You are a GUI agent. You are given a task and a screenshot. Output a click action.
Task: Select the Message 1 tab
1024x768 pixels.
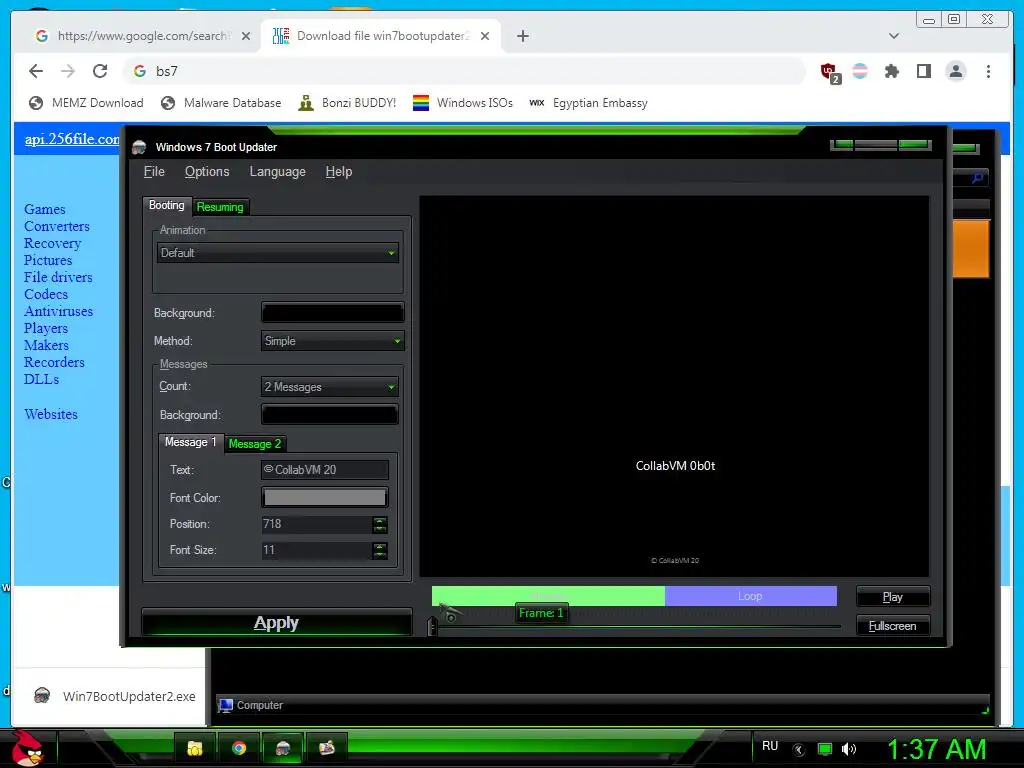pos(190,442)
